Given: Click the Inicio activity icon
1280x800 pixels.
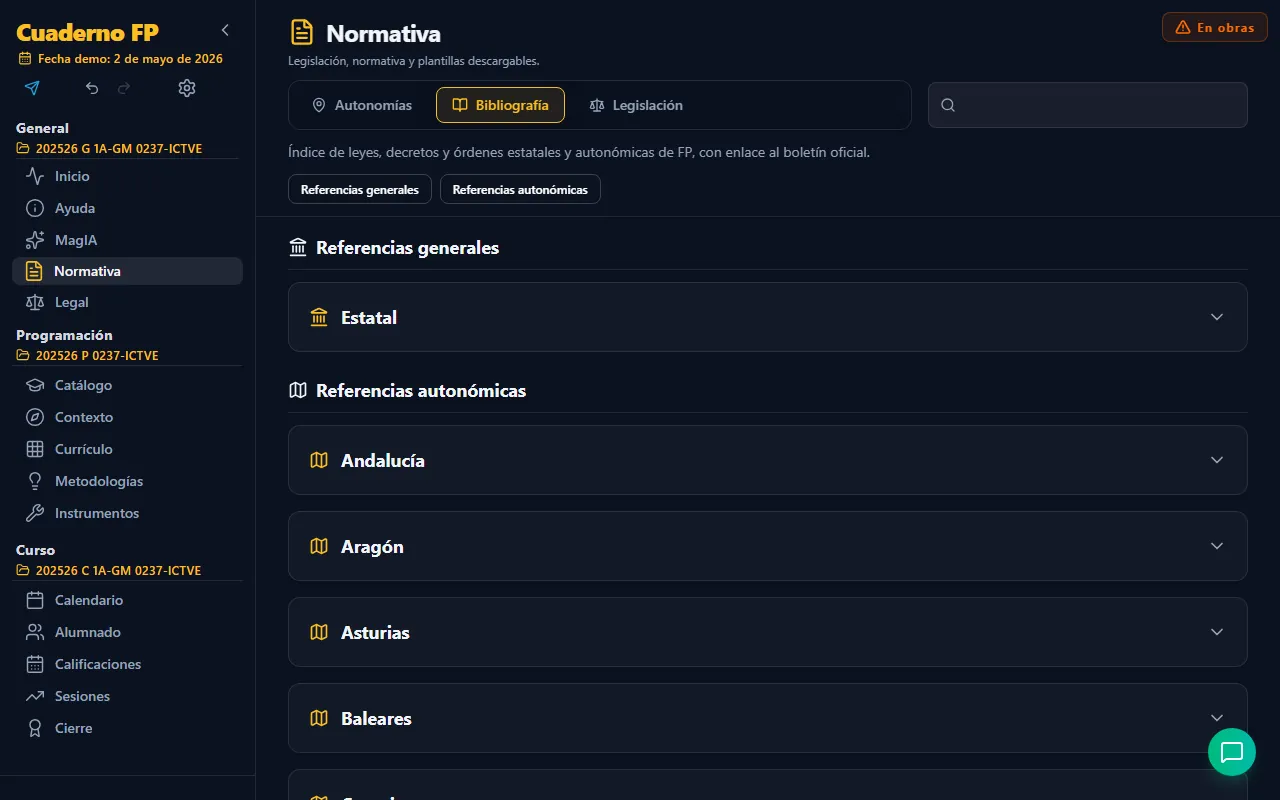Looking at the screenshot, I should pyautogui.click(x=35, y=176).
